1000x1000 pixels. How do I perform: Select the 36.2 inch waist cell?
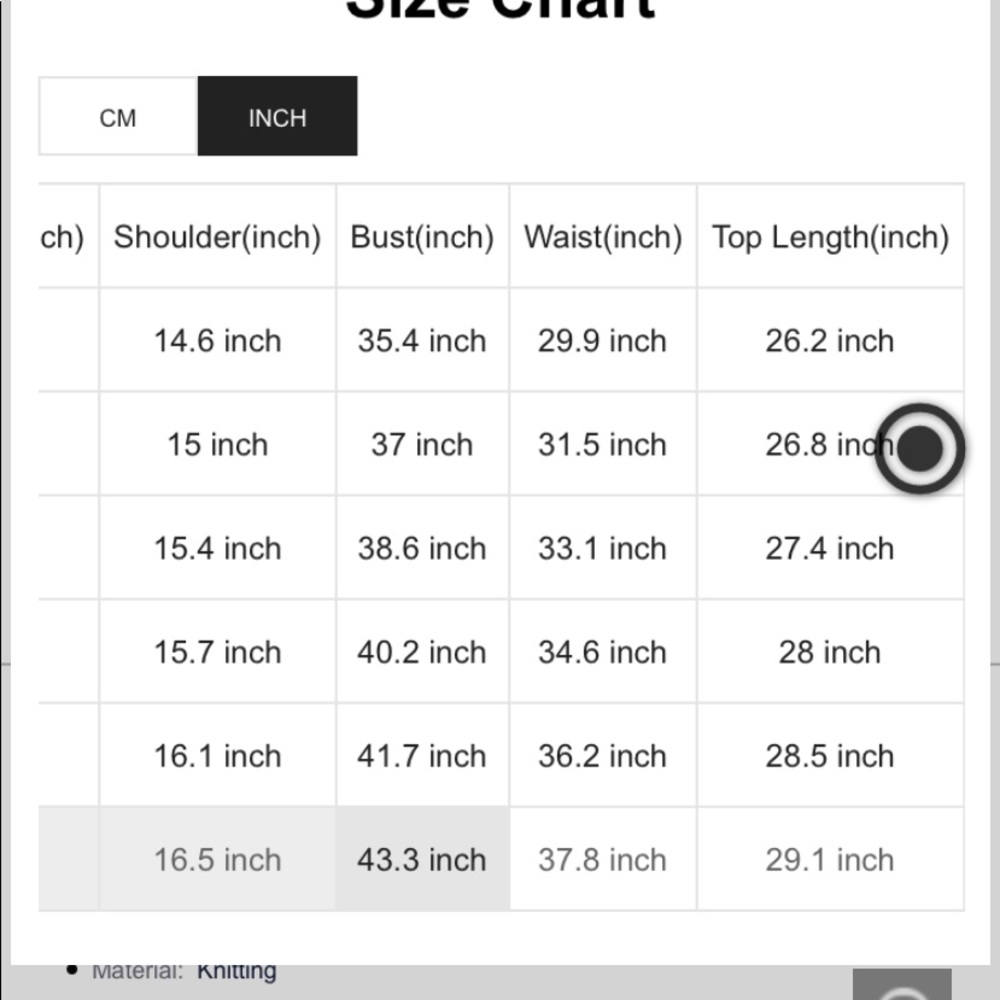(x=603, y=756)
